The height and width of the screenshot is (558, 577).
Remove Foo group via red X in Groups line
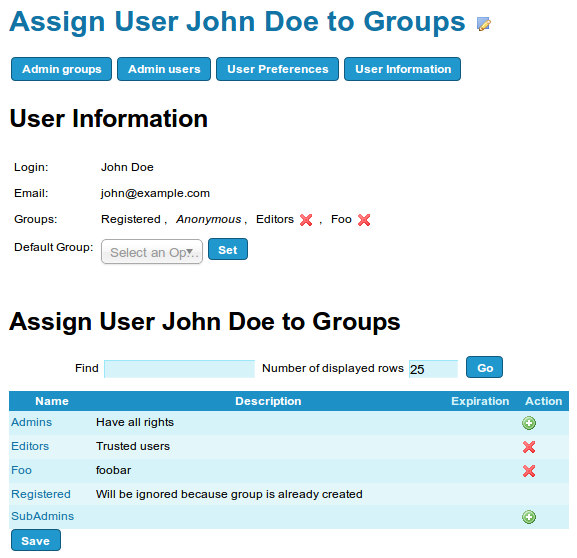pyautogui.click(x=364, y=220)
